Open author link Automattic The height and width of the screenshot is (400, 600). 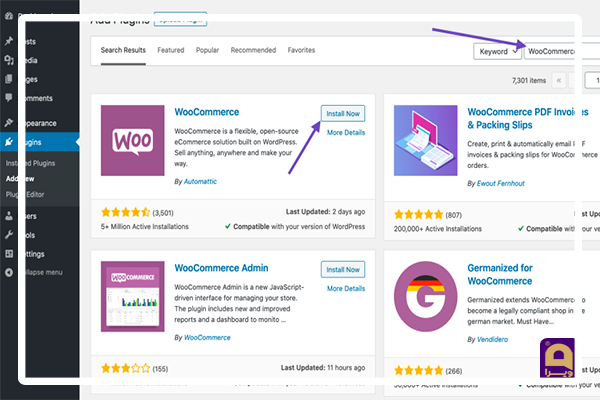(x=200, y=181)
